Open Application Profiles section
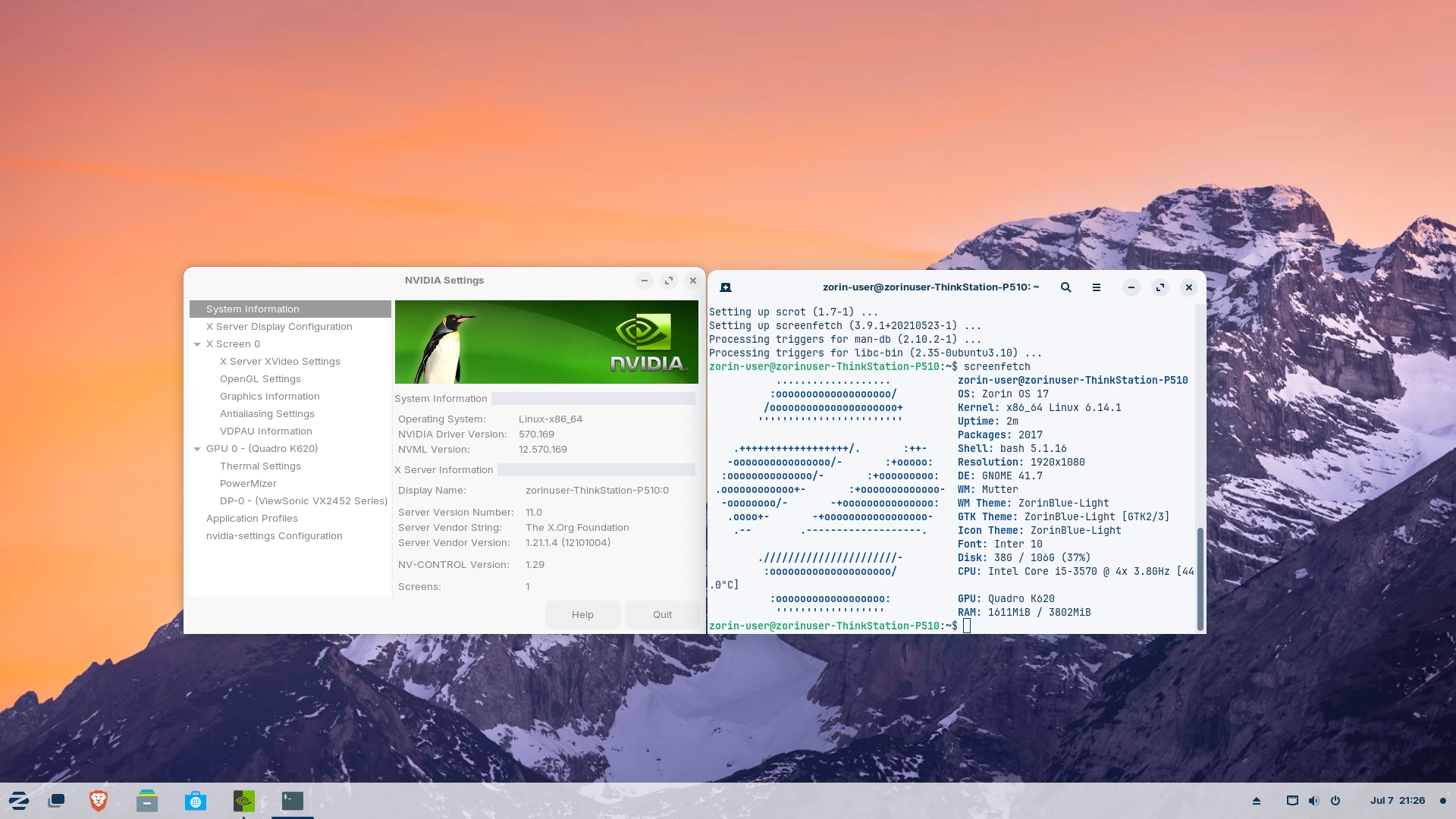The width and height of the screenshot is (1456, 819). (252, 519)
